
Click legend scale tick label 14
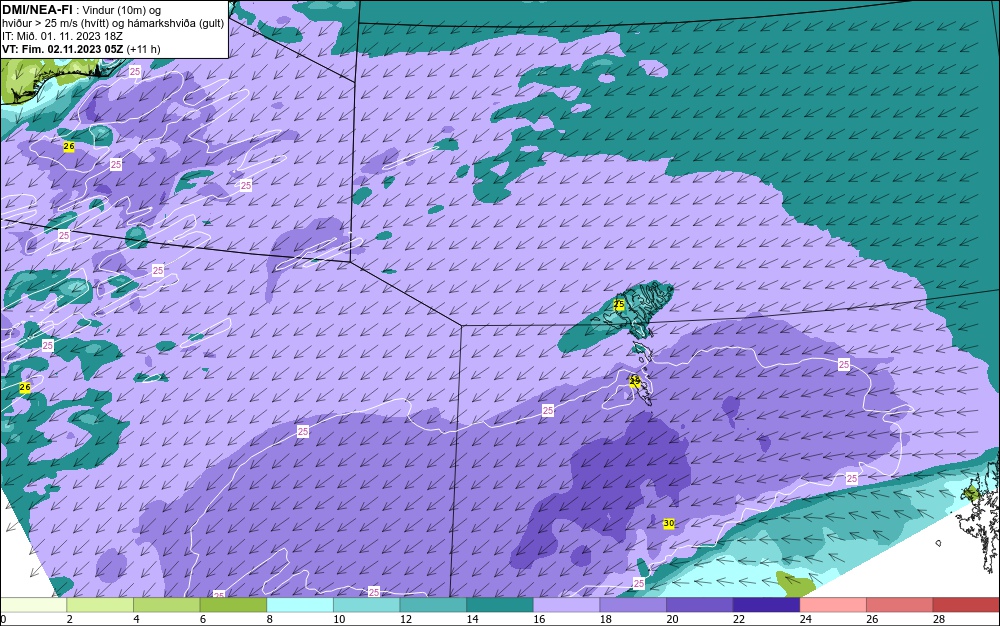click(473, 619)
